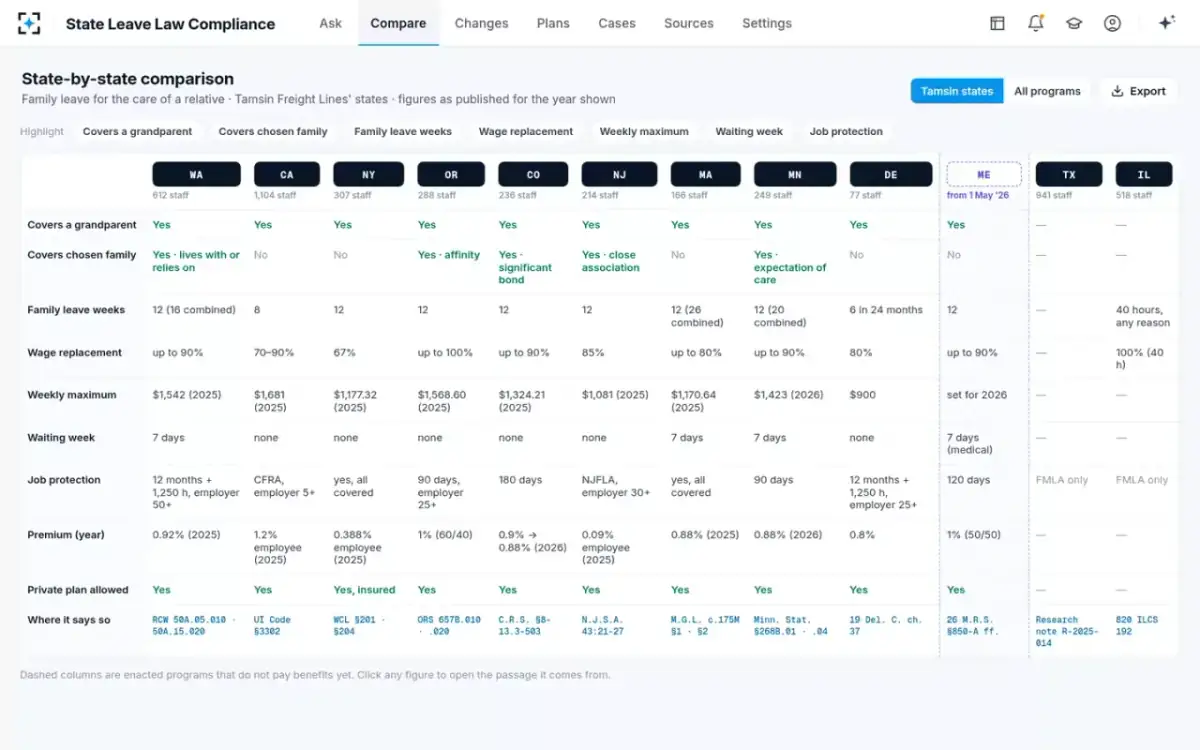Screen dimensions: 1200x750
Task: Toggle Waiting week highlight chip
Action: 749,131
